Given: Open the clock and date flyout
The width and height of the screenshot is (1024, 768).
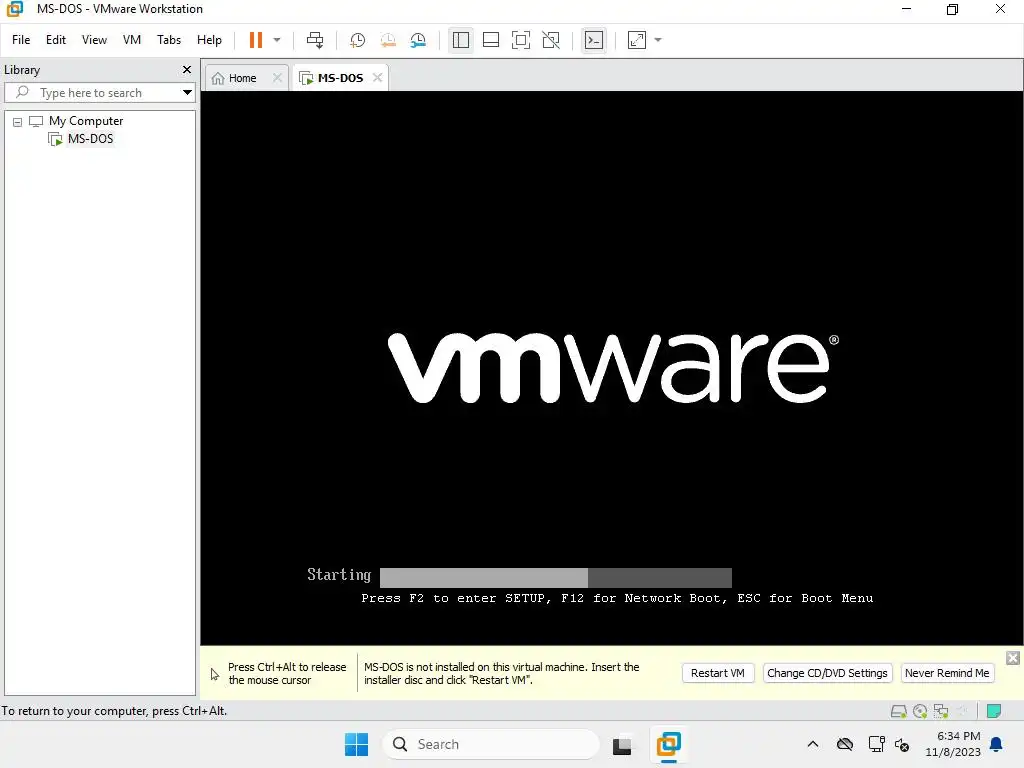Looking at the screenshot, I should 953,744.
